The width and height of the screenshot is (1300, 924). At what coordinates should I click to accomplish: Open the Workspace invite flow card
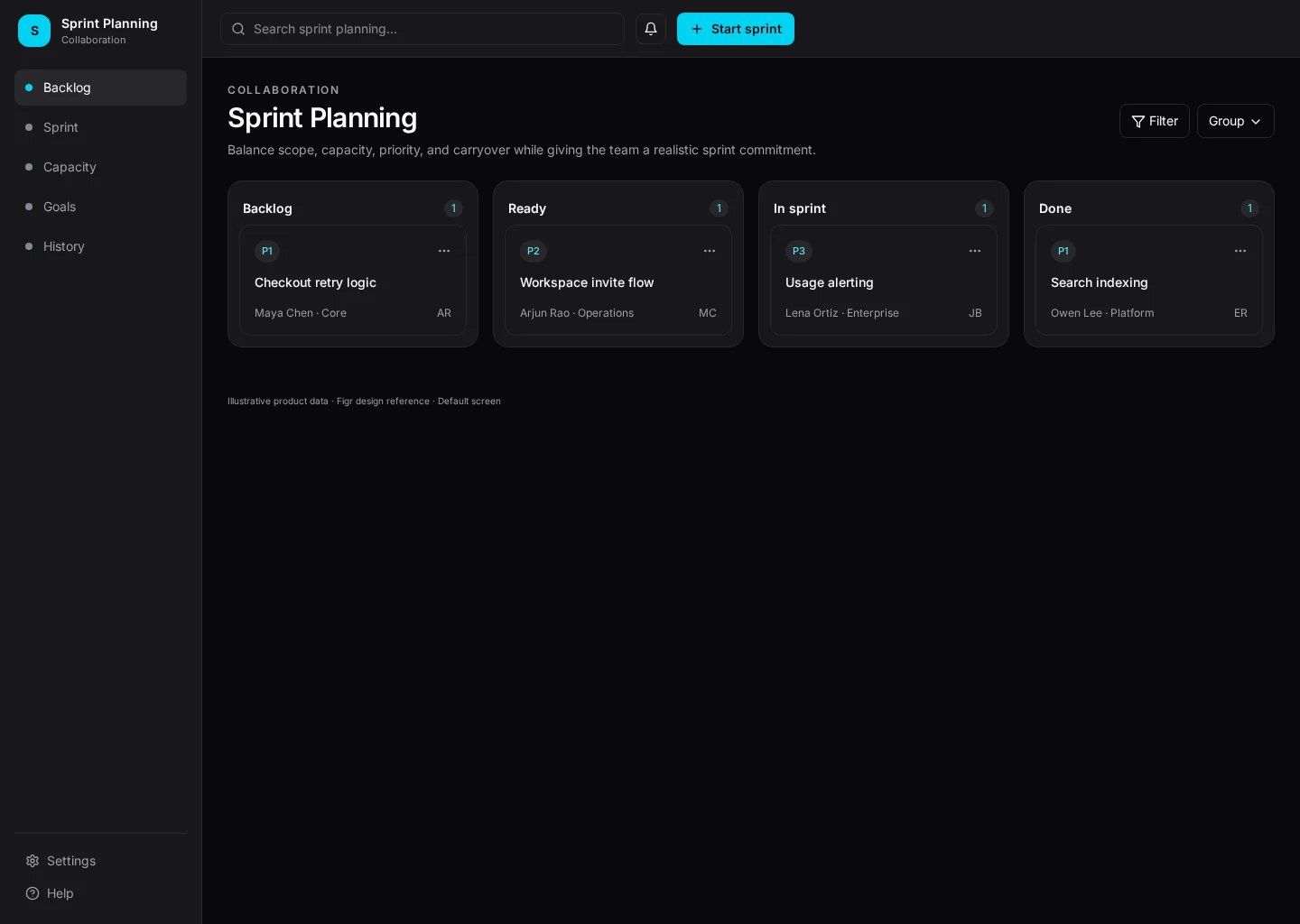pyautogui.click(x=618, y=281)
